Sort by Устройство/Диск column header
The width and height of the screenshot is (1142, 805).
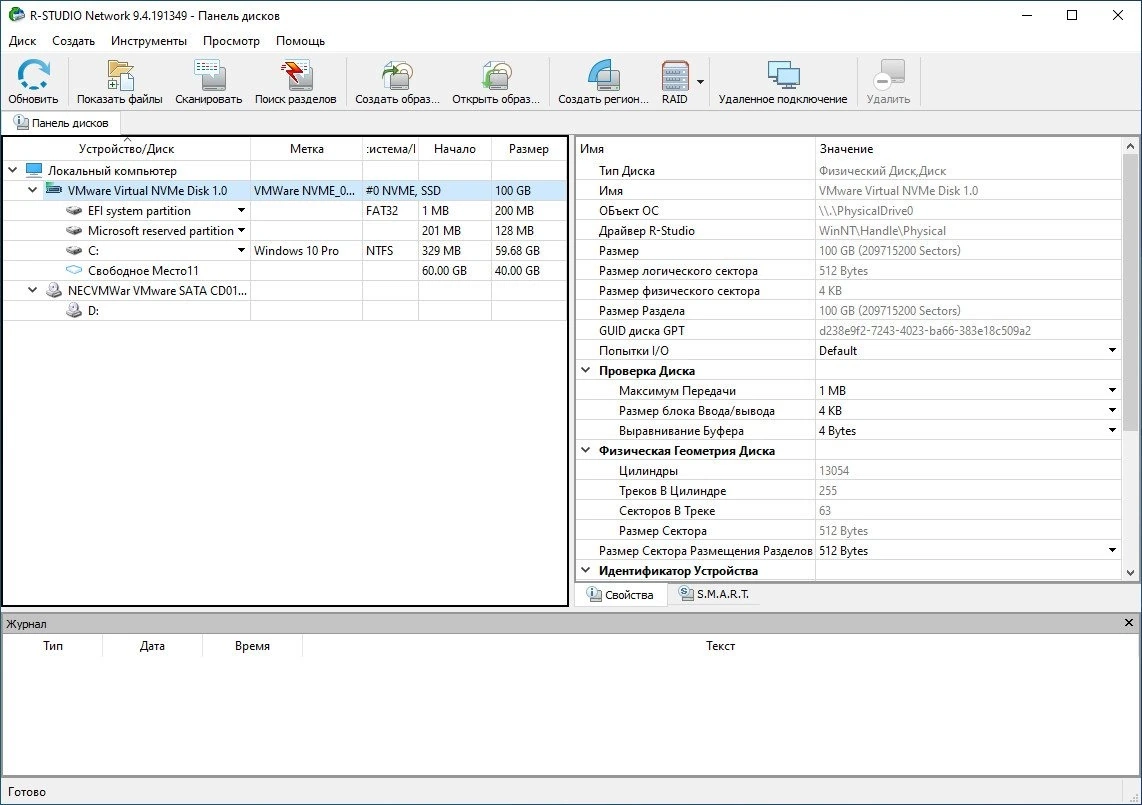[x=127, y=149]
